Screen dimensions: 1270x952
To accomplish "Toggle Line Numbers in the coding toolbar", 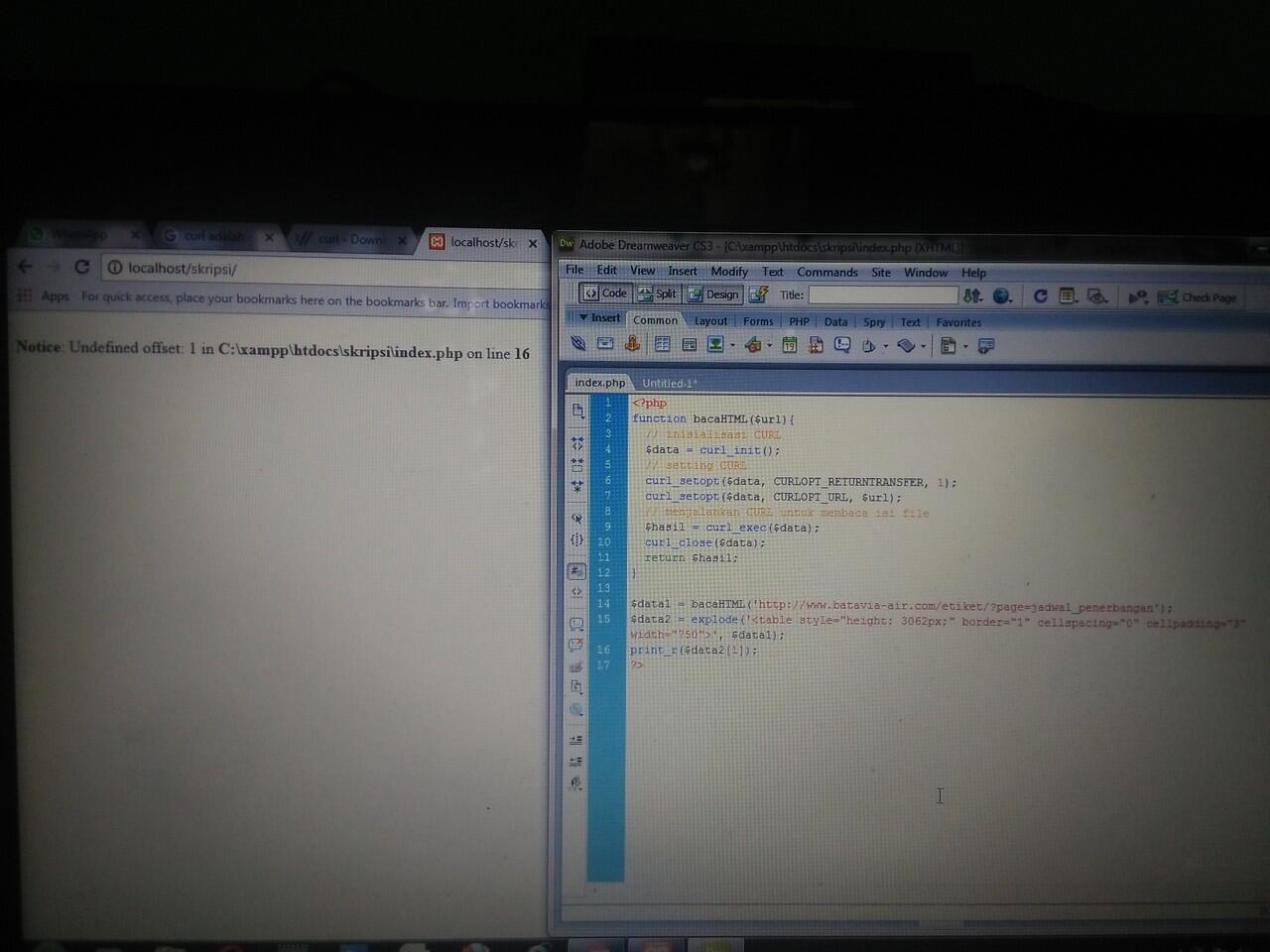I will (x=576, y=571).
